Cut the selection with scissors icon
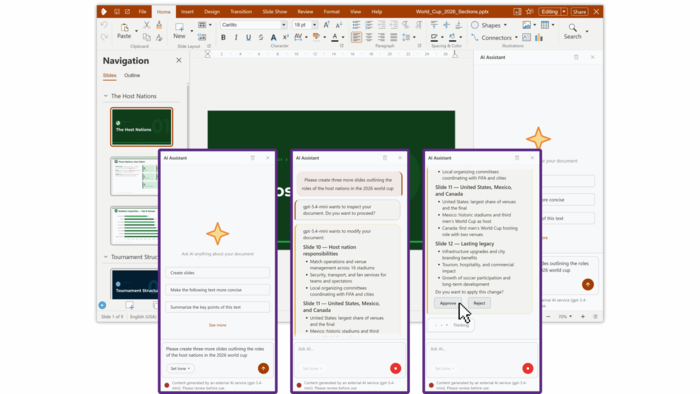This screenshot has height=394, width=700. click(x=146, y=25)
